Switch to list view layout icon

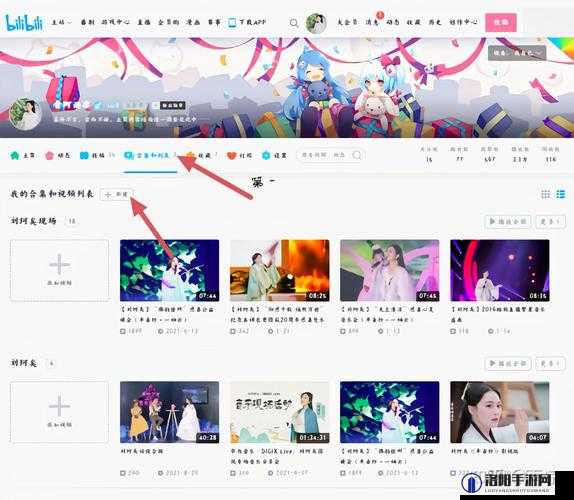(560, 194)
